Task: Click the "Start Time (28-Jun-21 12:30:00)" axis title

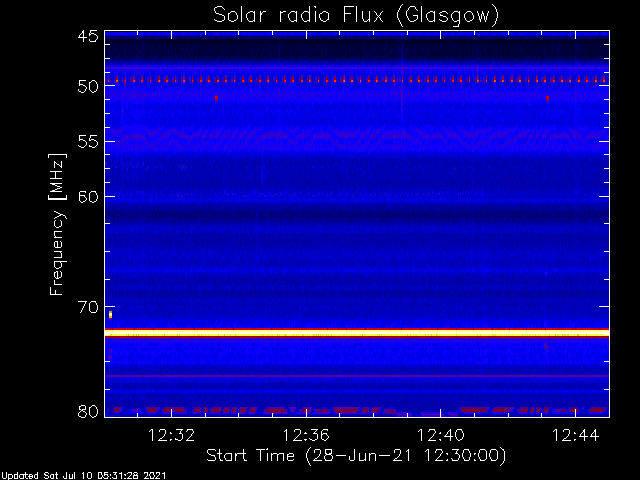Action: 356,456
